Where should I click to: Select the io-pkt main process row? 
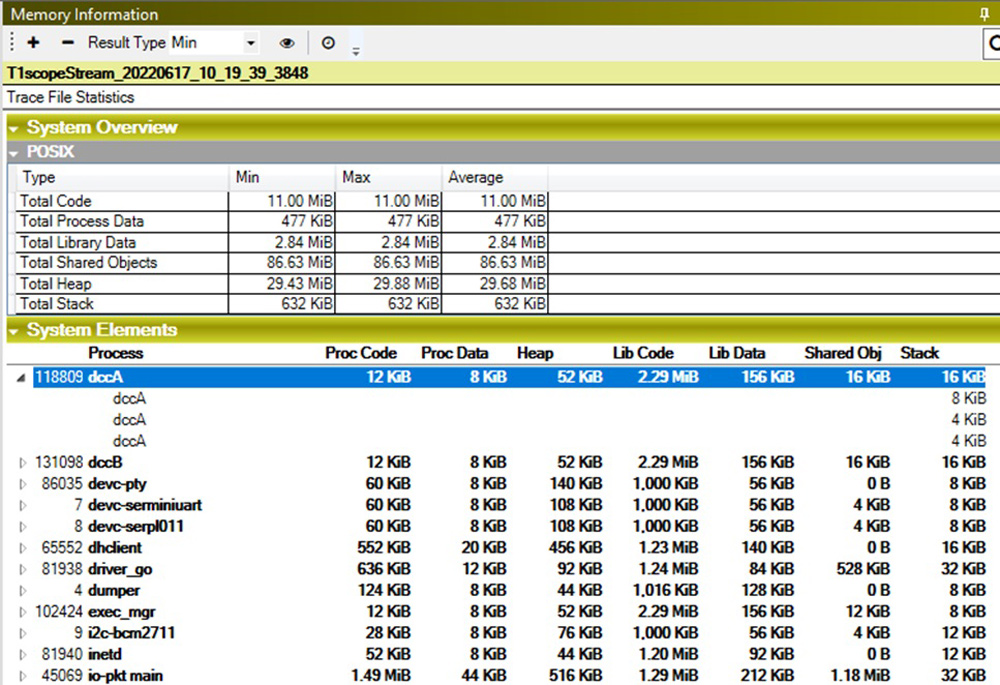point(125,676)
